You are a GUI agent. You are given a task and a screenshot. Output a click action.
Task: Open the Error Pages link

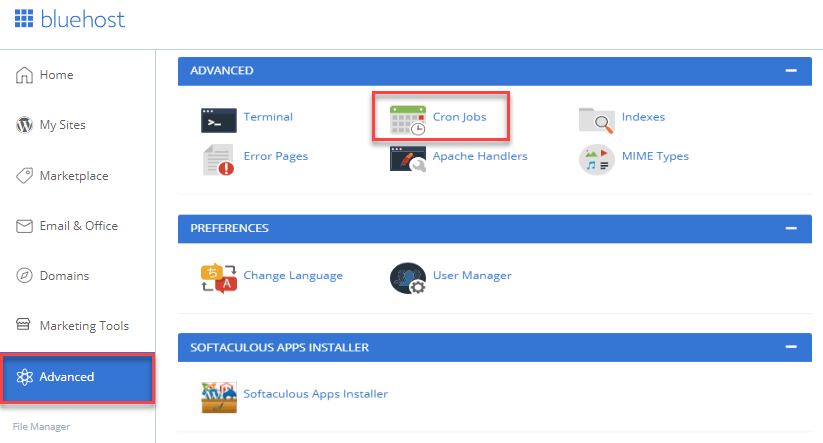(276, 156)
